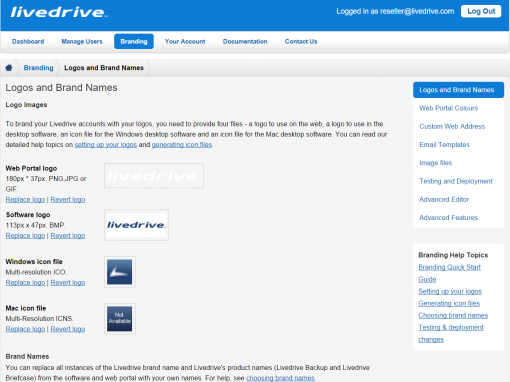
Task: Open the Contact Us page
Action: click(301, 42)
